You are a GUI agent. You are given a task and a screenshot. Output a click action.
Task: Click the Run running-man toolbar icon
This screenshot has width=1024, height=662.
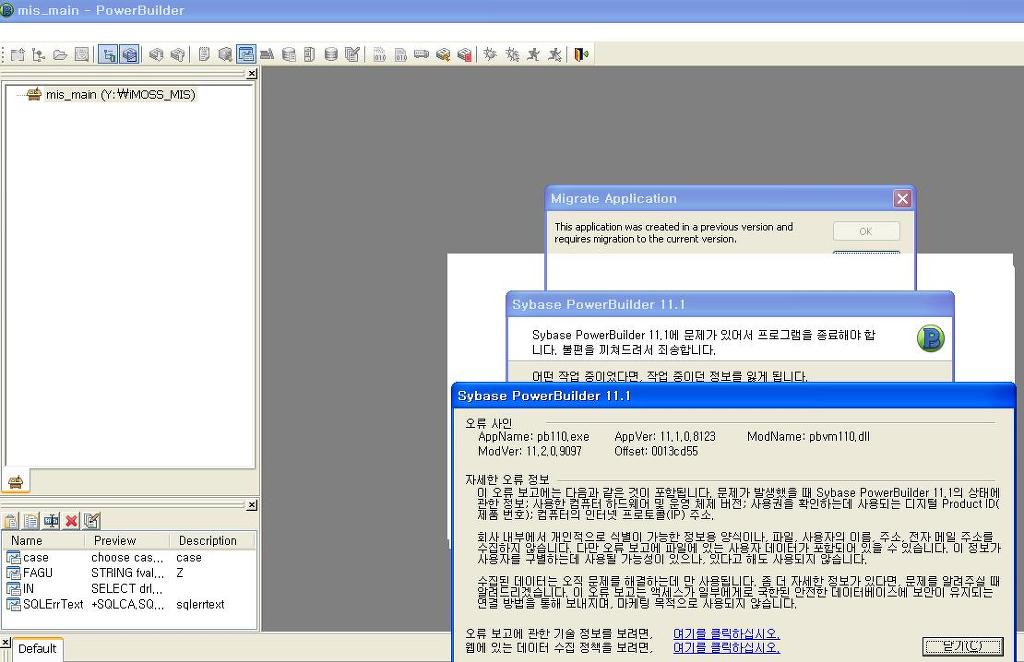534,54
